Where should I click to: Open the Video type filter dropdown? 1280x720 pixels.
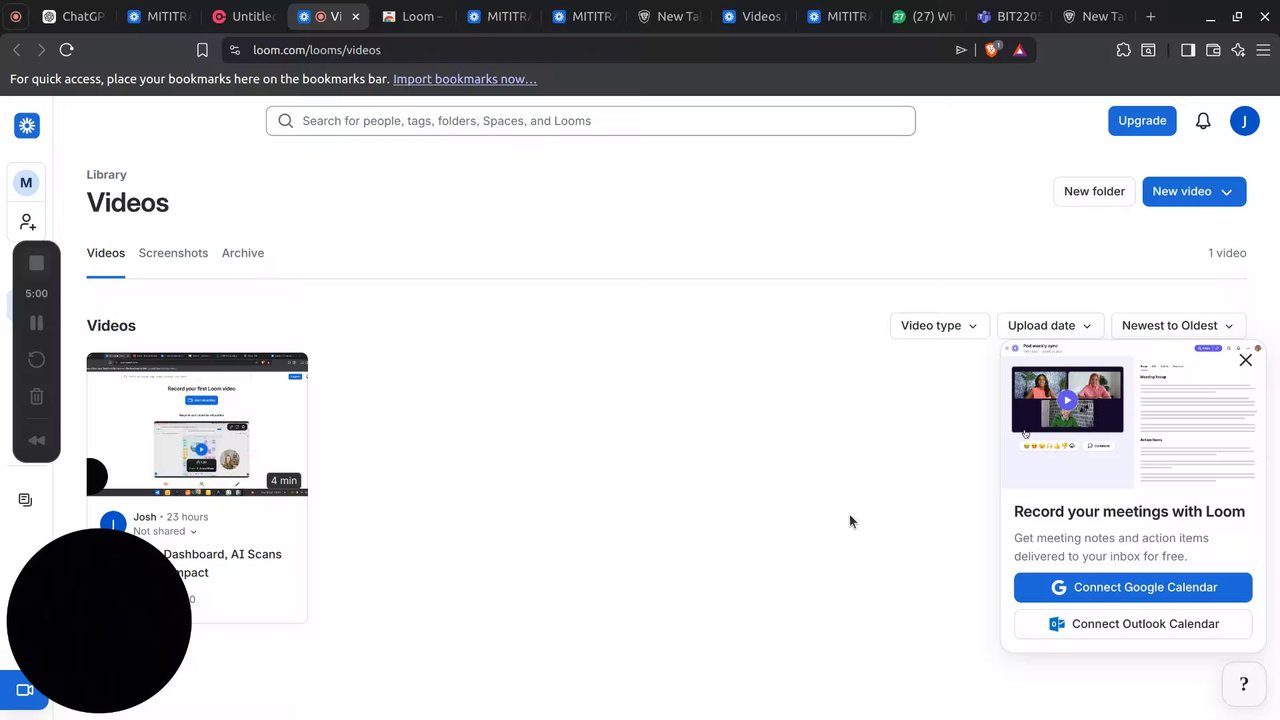(x=939, y=326)
